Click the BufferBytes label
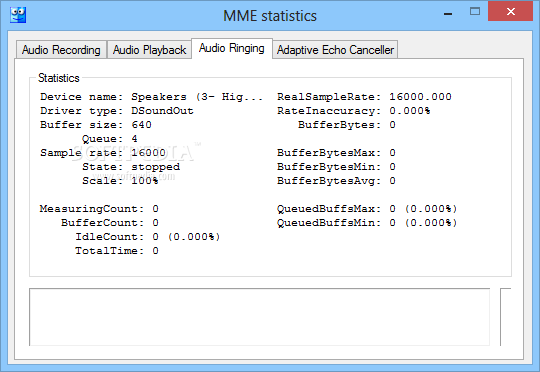540x372 pixels. [x=340, y=125]
